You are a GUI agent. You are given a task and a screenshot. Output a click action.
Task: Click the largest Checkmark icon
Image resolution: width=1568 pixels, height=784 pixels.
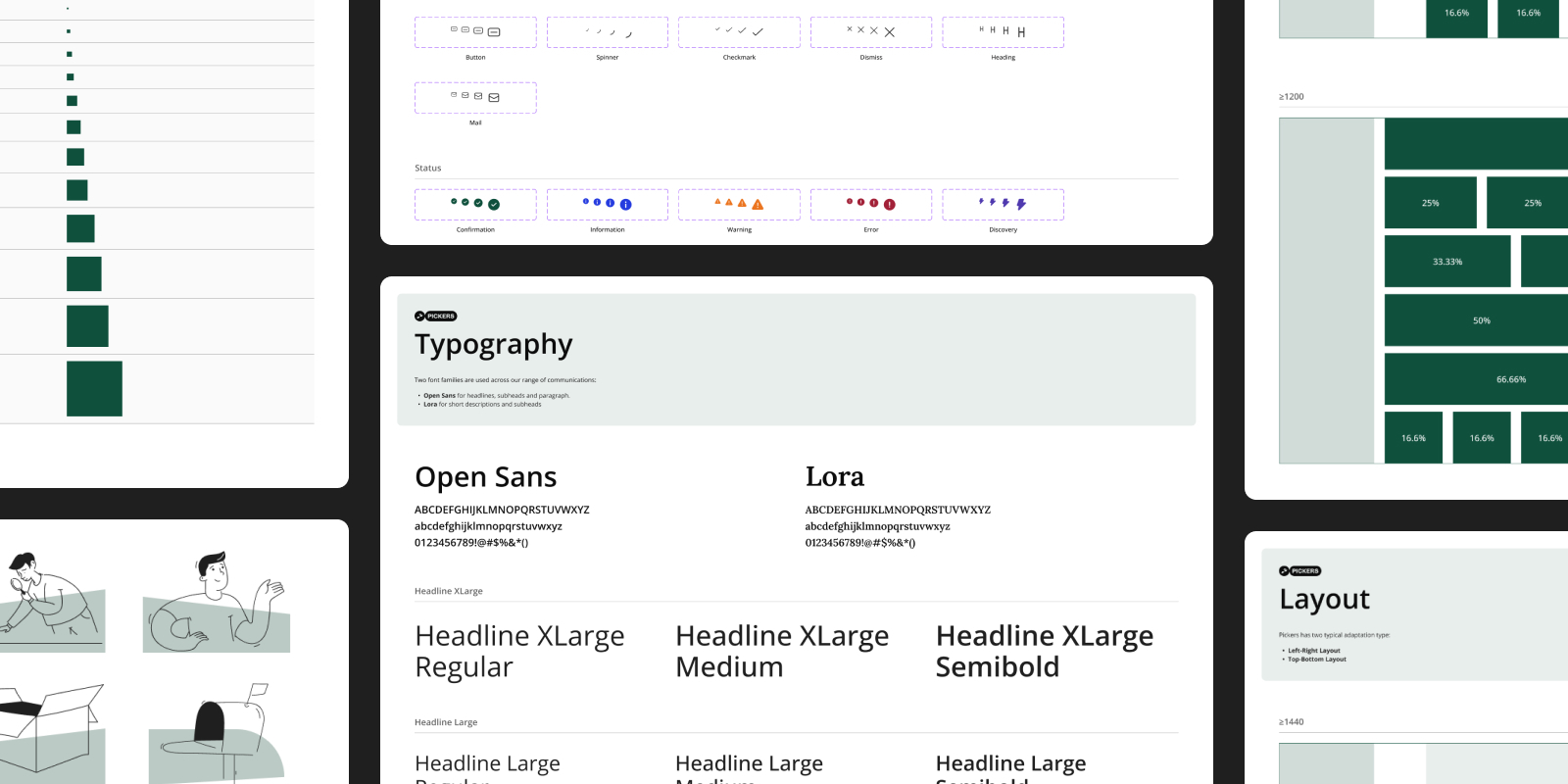[758, 32]
